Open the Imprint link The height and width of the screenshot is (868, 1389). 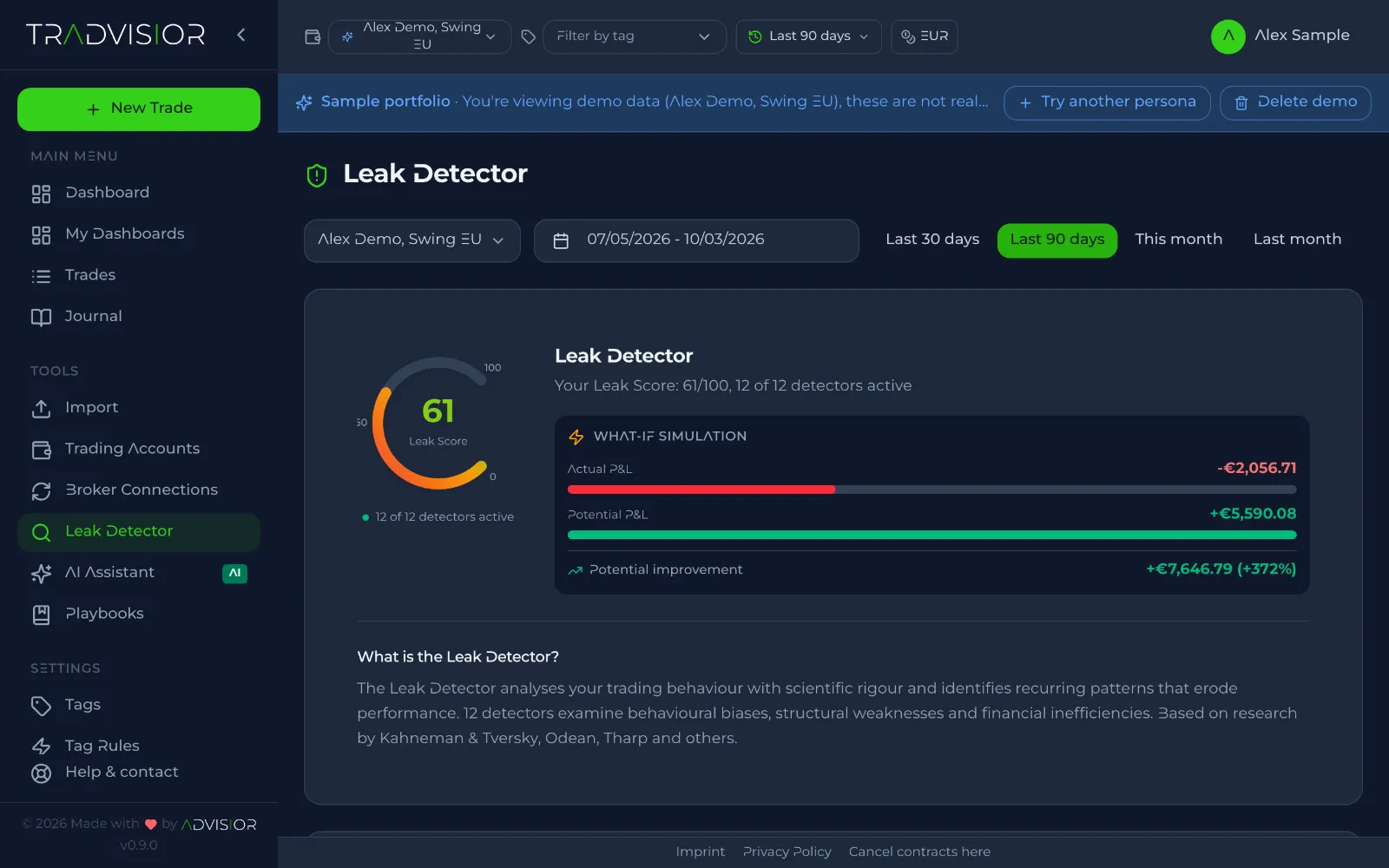click(x=701, y=852)
